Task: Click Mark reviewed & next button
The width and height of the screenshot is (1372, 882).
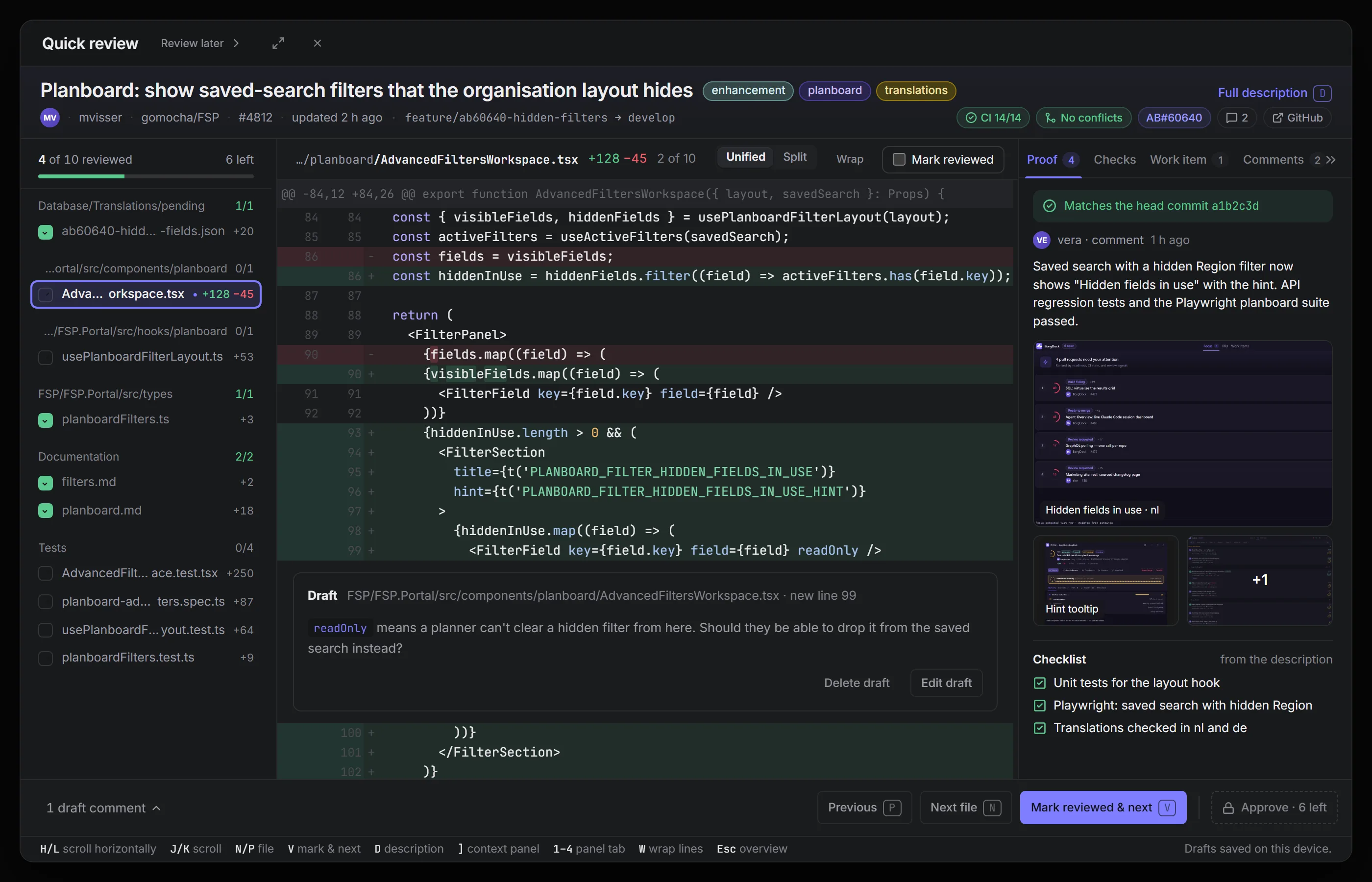Action: coord(1103,808)
